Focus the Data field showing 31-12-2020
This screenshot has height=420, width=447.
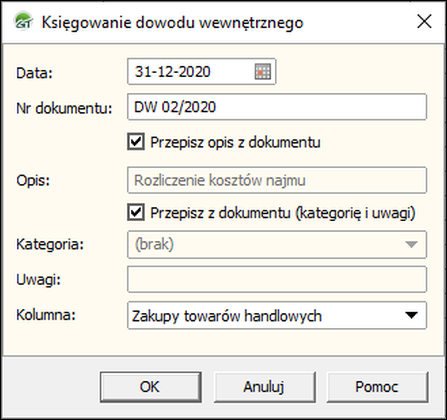[201, 72]
